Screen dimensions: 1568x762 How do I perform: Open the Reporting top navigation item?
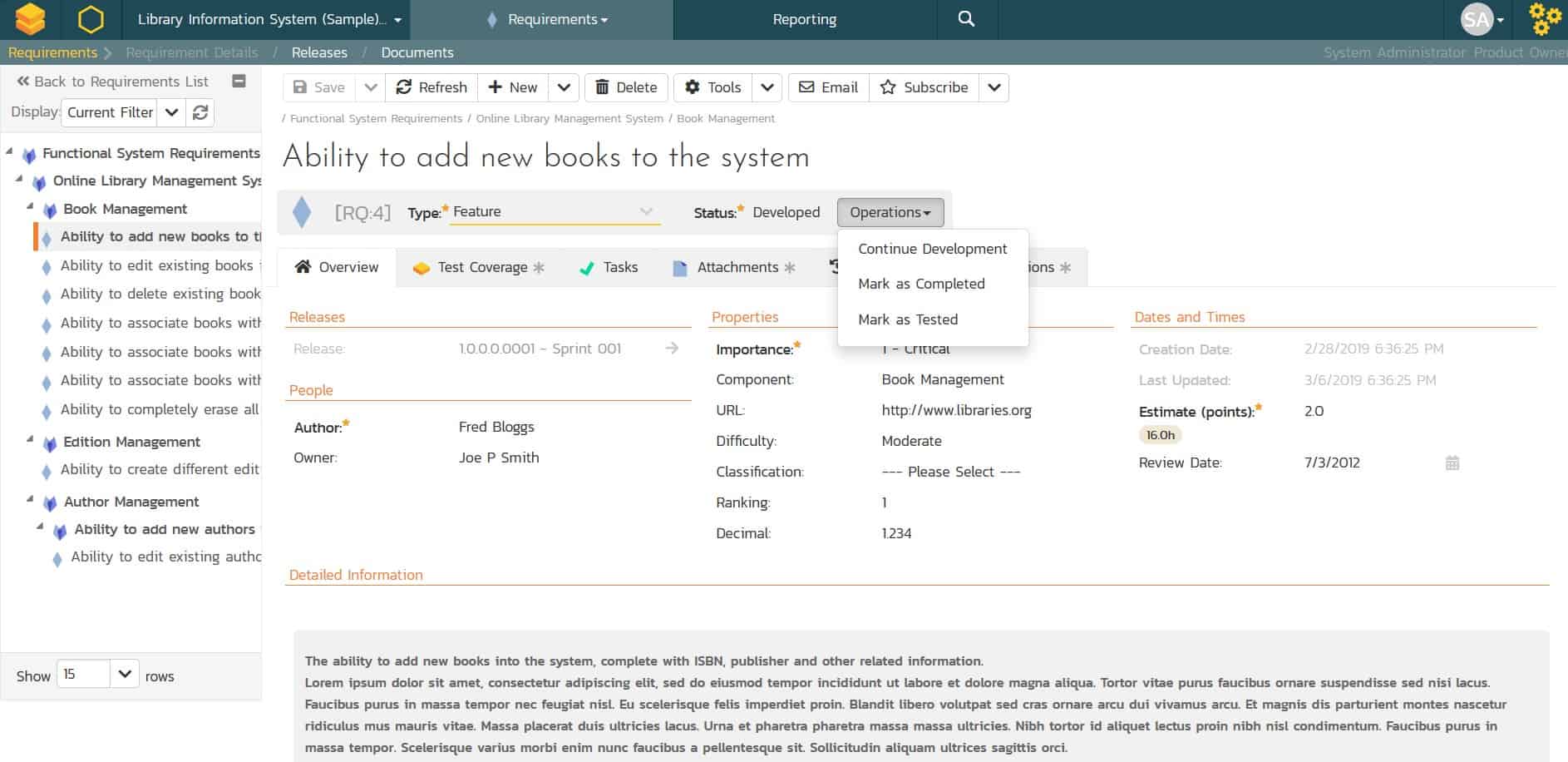805,19
